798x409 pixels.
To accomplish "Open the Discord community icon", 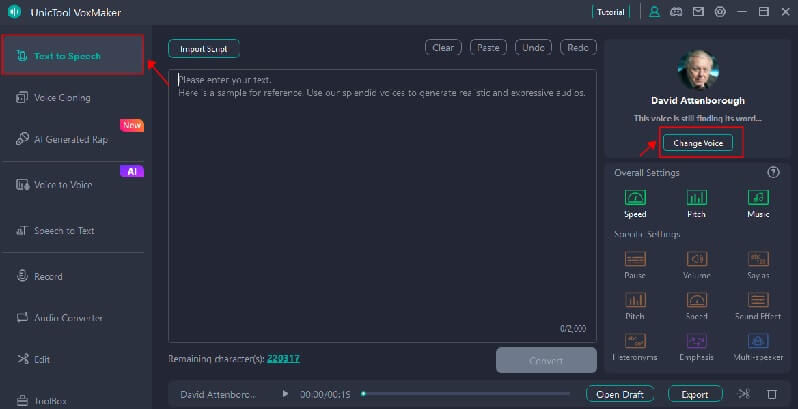I will pyautogui.click(x=676, y=12).
